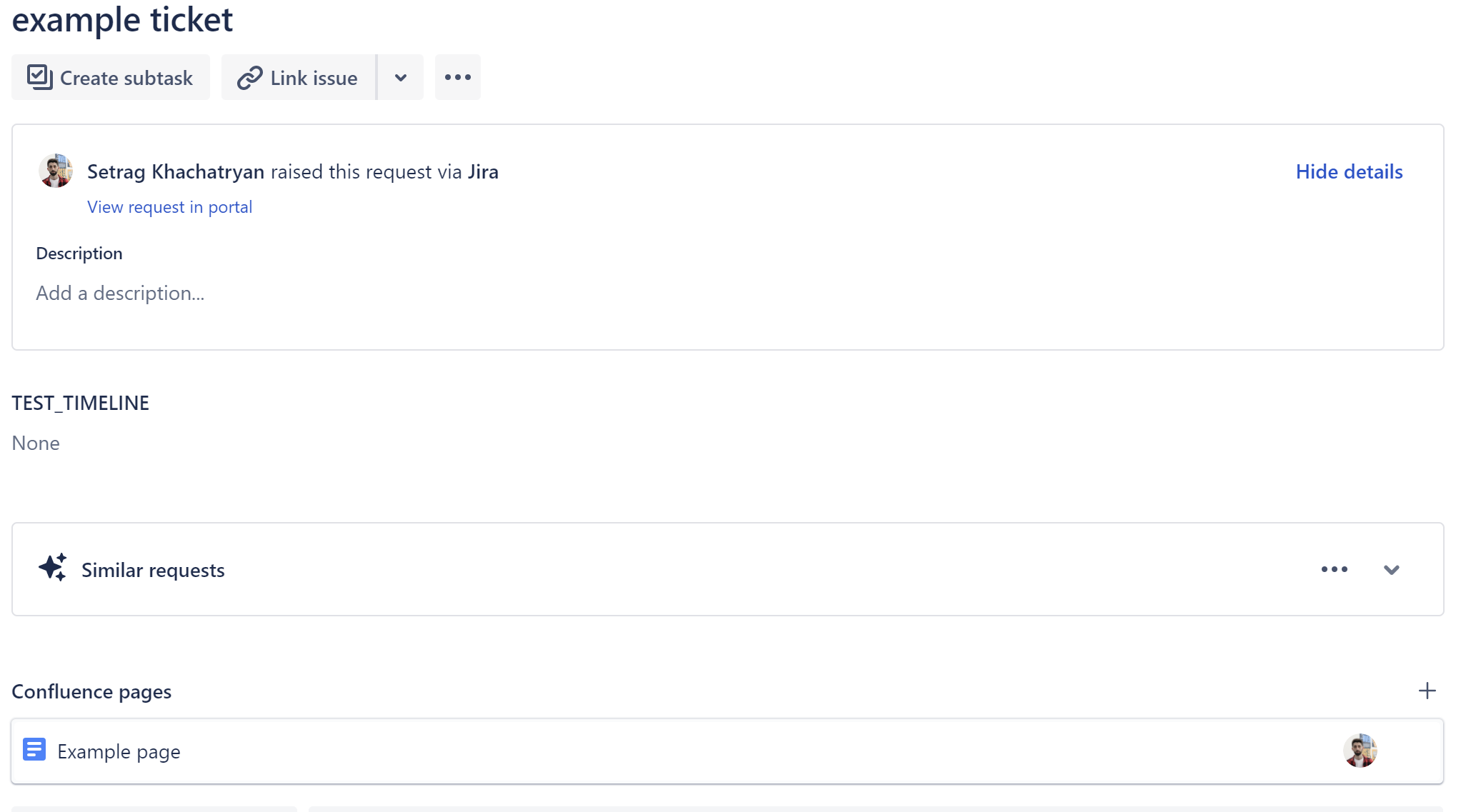Click the Confluence pages heading
This screenshot has height=812, width=1461.
(x=91, y=691)
